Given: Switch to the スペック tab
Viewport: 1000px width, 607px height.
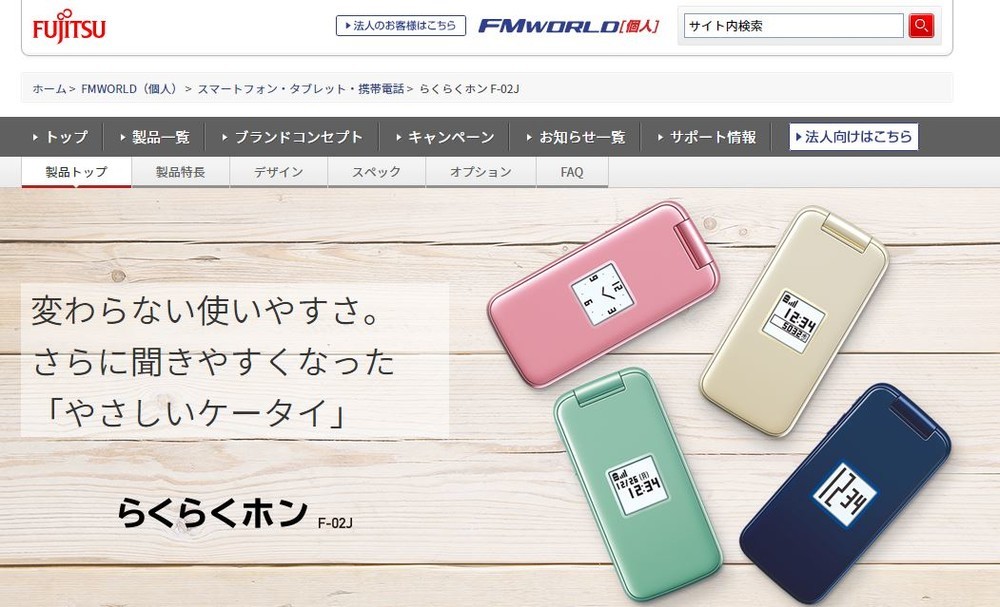Looking at the screenshot, I should [377, 172].
